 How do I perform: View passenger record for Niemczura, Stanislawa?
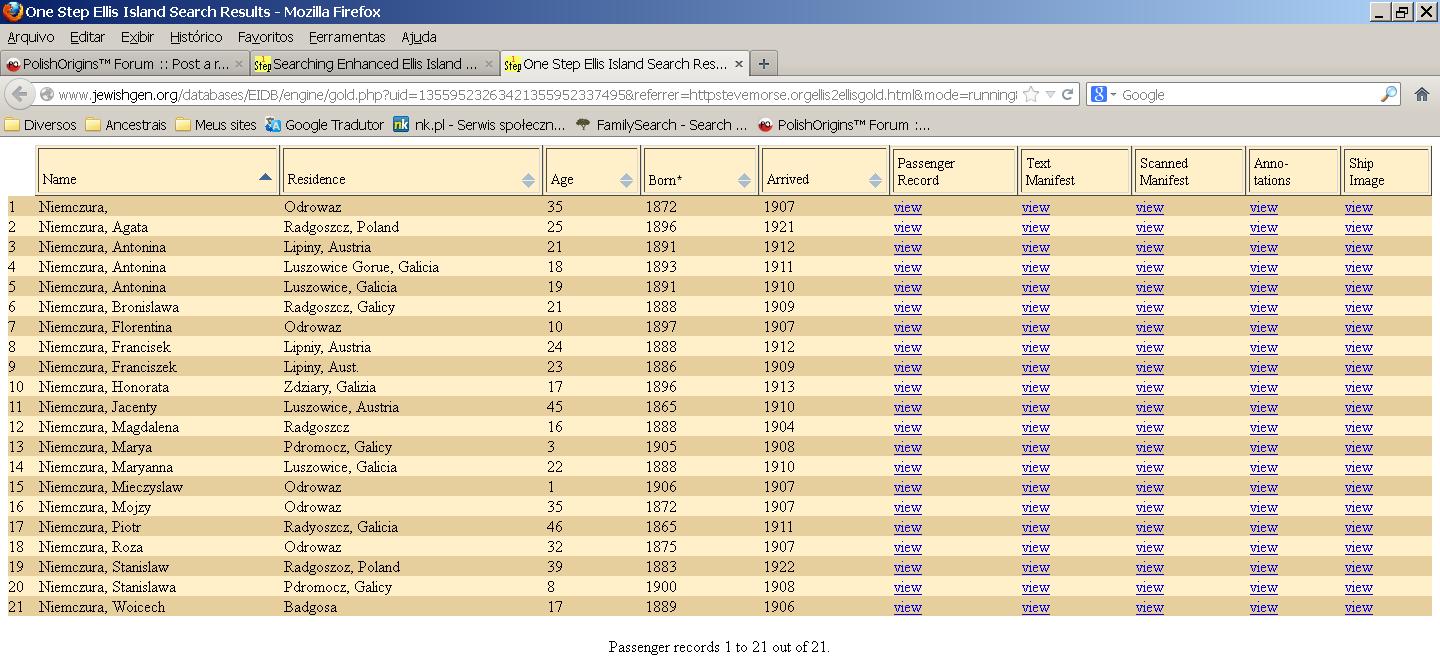coord(907,588)
